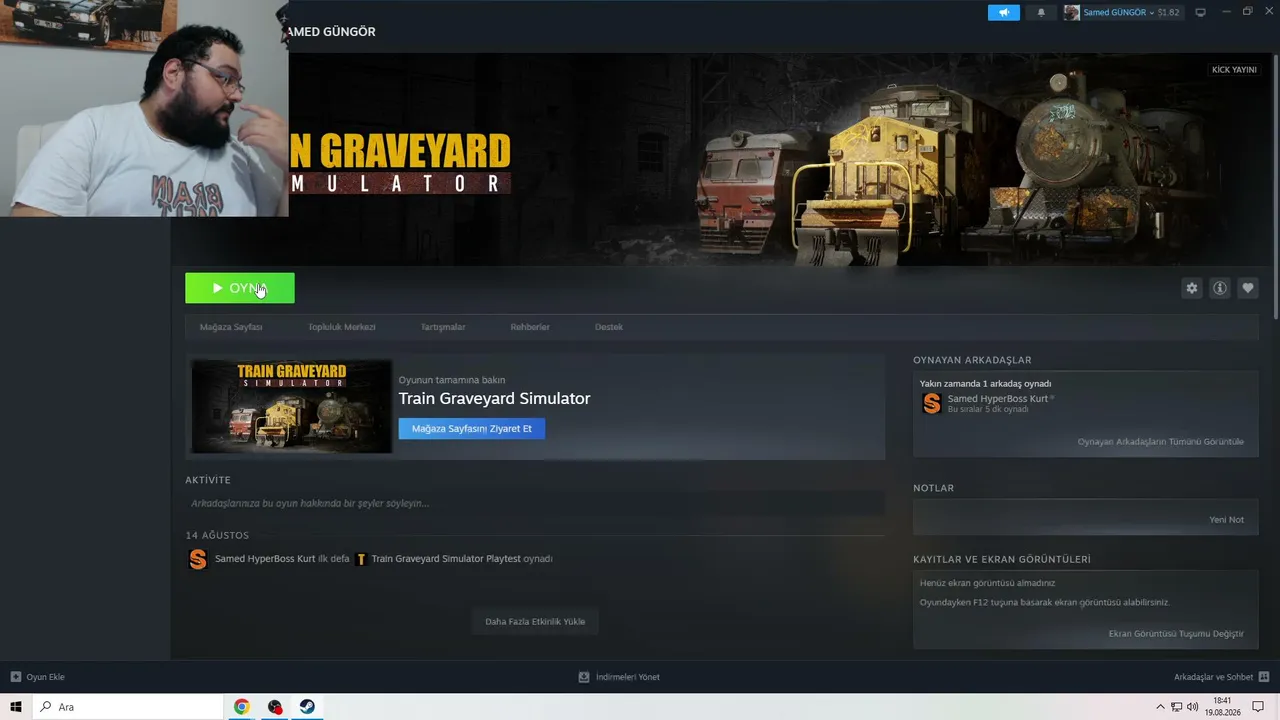This screenshot has height=720, width=1280.
Task: Launch the game with the green OYNA button
Action: [240, 288]
